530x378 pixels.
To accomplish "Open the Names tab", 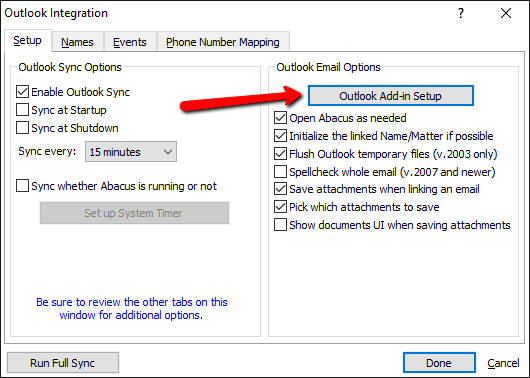I will pyautogui.click(x=77, y=42).
